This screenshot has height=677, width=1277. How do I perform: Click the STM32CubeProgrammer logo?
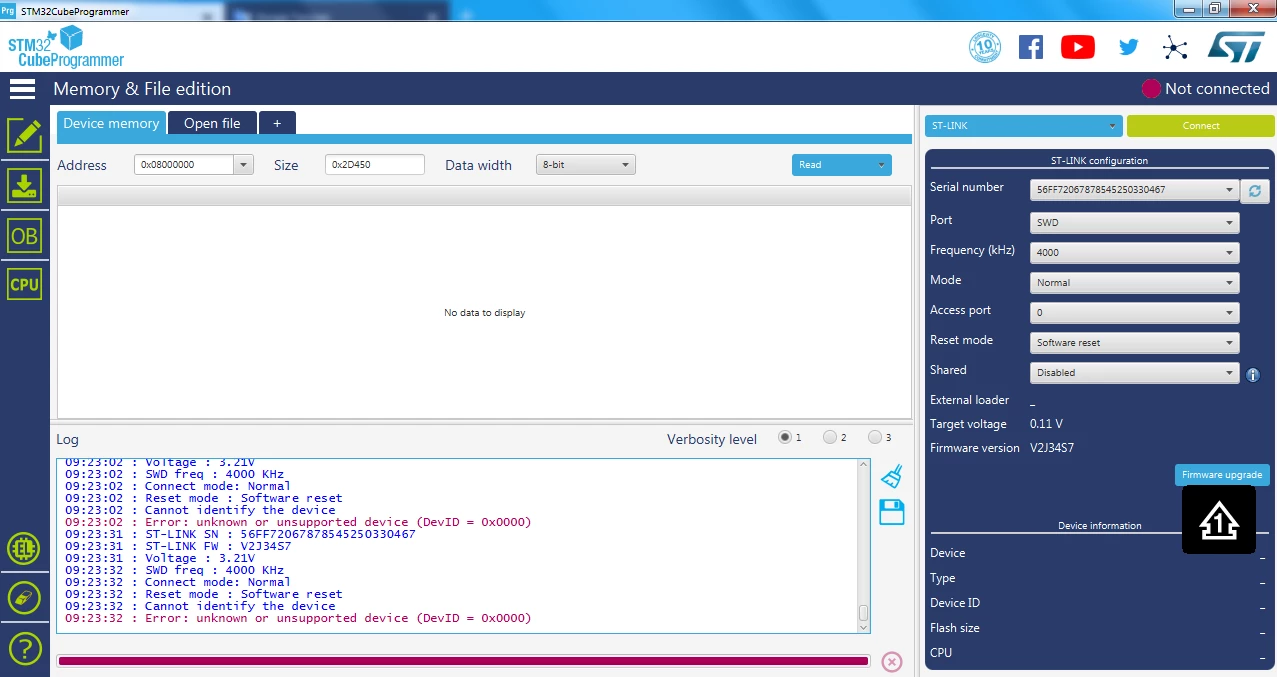(x=66, y=47)
